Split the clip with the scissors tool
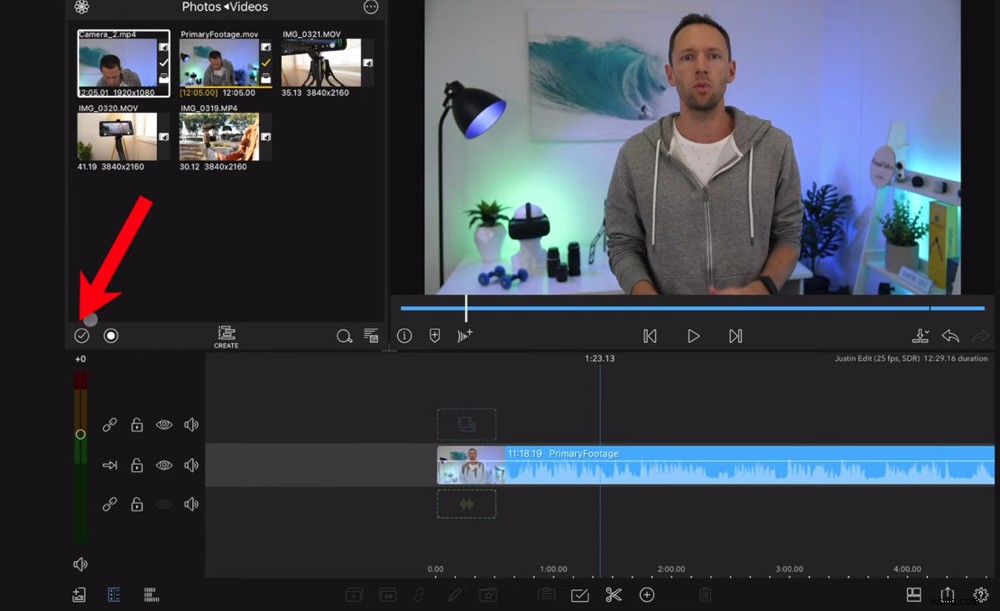This screenshot has height=611, width=1000. coord(613,594)
